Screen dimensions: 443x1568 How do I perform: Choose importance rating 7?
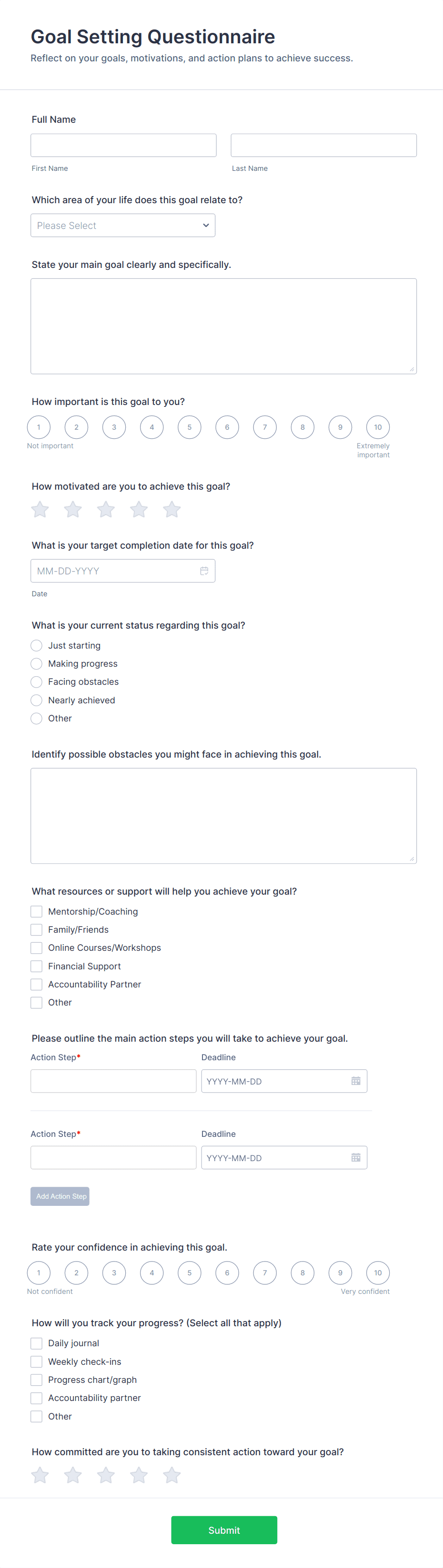tap(265, 427)
